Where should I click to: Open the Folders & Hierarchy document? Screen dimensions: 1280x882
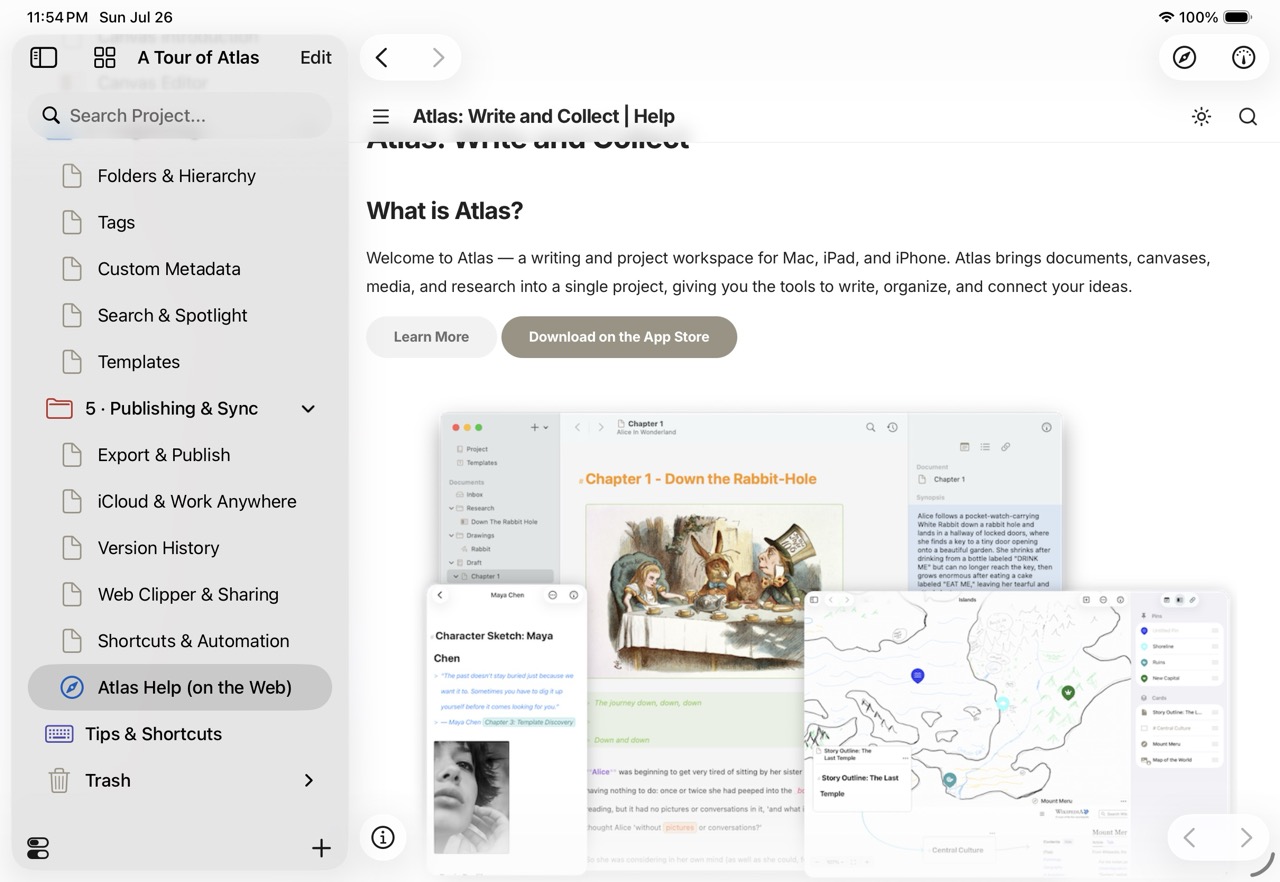tap(180, 176)
